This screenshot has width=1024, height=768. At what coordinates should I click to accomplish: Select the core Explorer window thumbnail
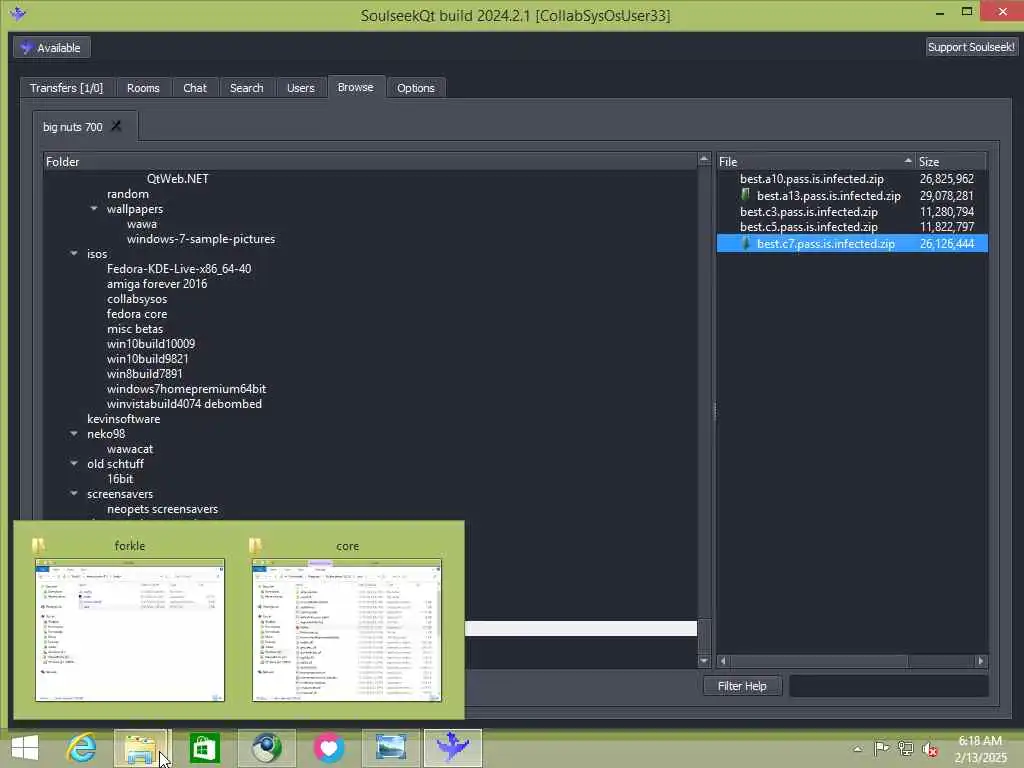tap(347, 630)
